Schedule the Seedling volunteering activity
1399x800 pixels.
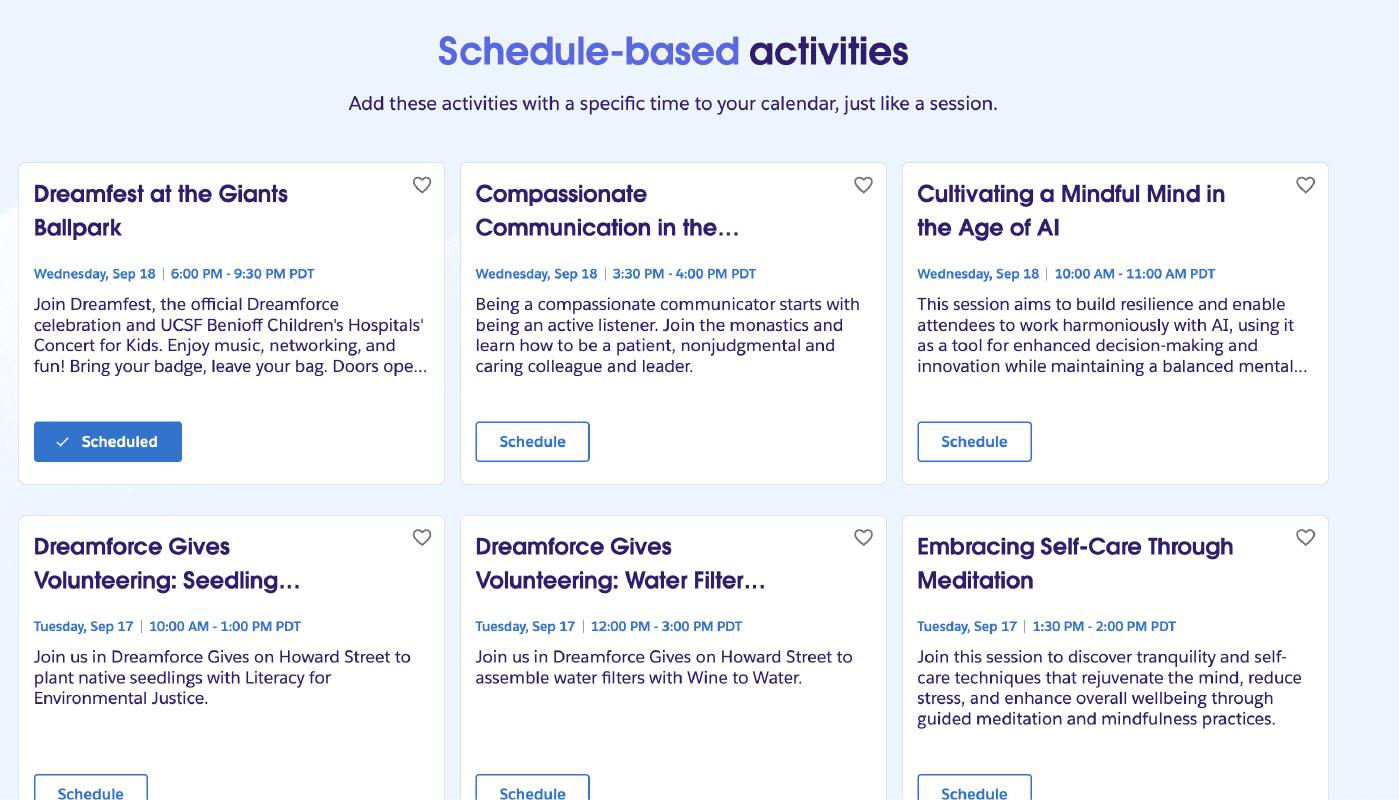pos(91,790)
